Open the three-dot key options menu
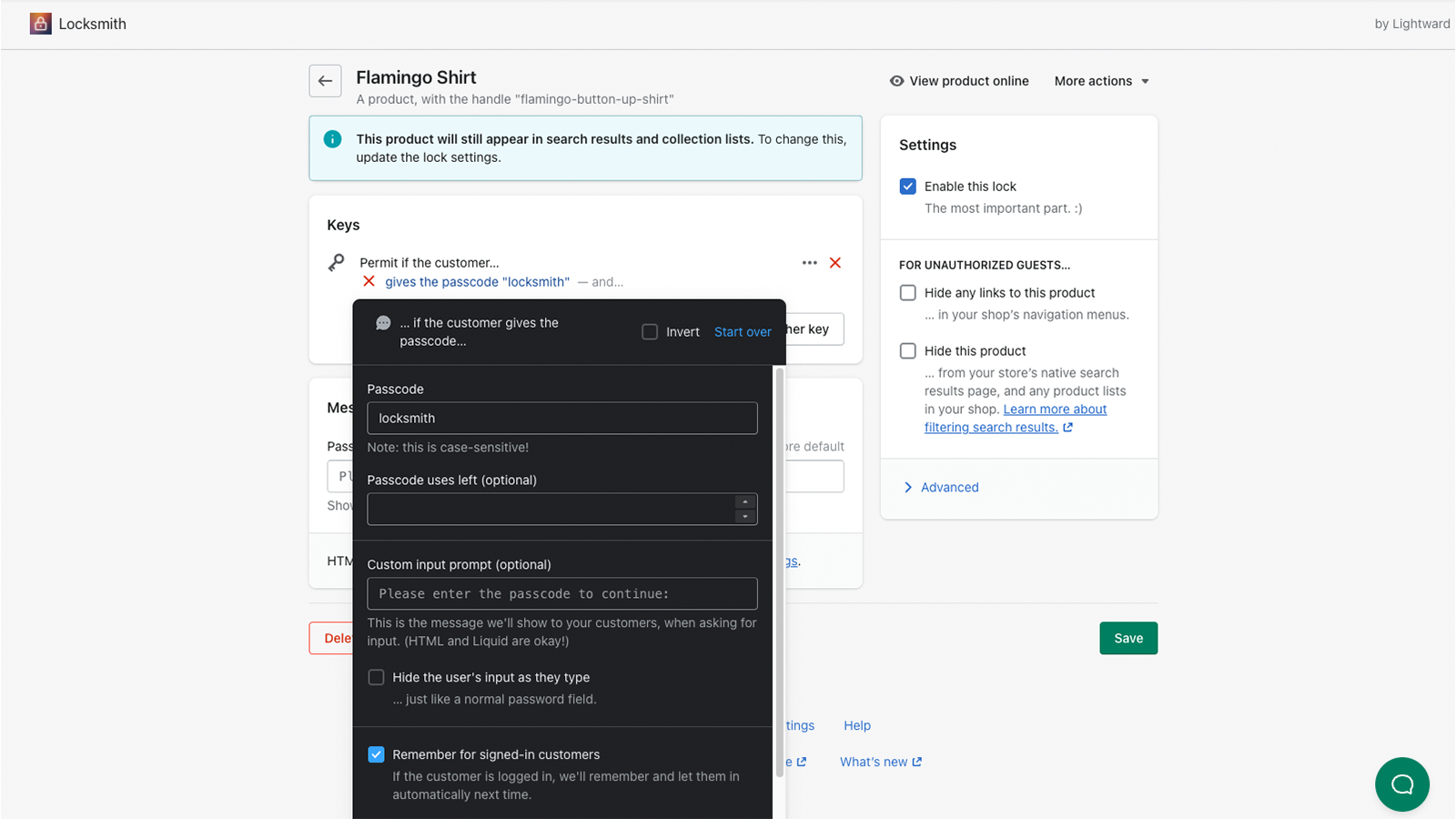 click(x=809, y=263)
